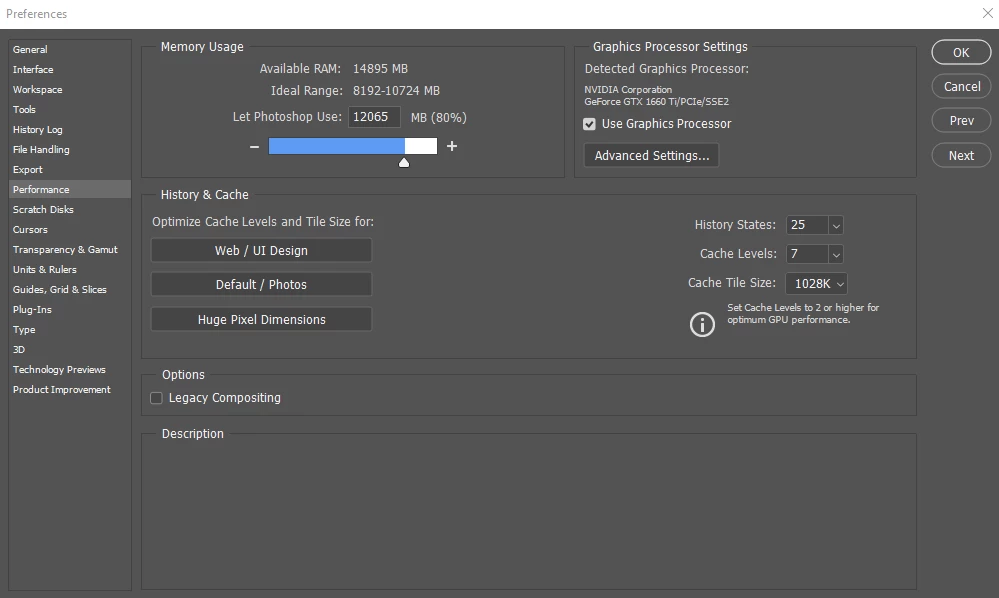This screenshot has height=598, width=999.
Task: Click the Cache Levels value field
Action: (807, 254)
